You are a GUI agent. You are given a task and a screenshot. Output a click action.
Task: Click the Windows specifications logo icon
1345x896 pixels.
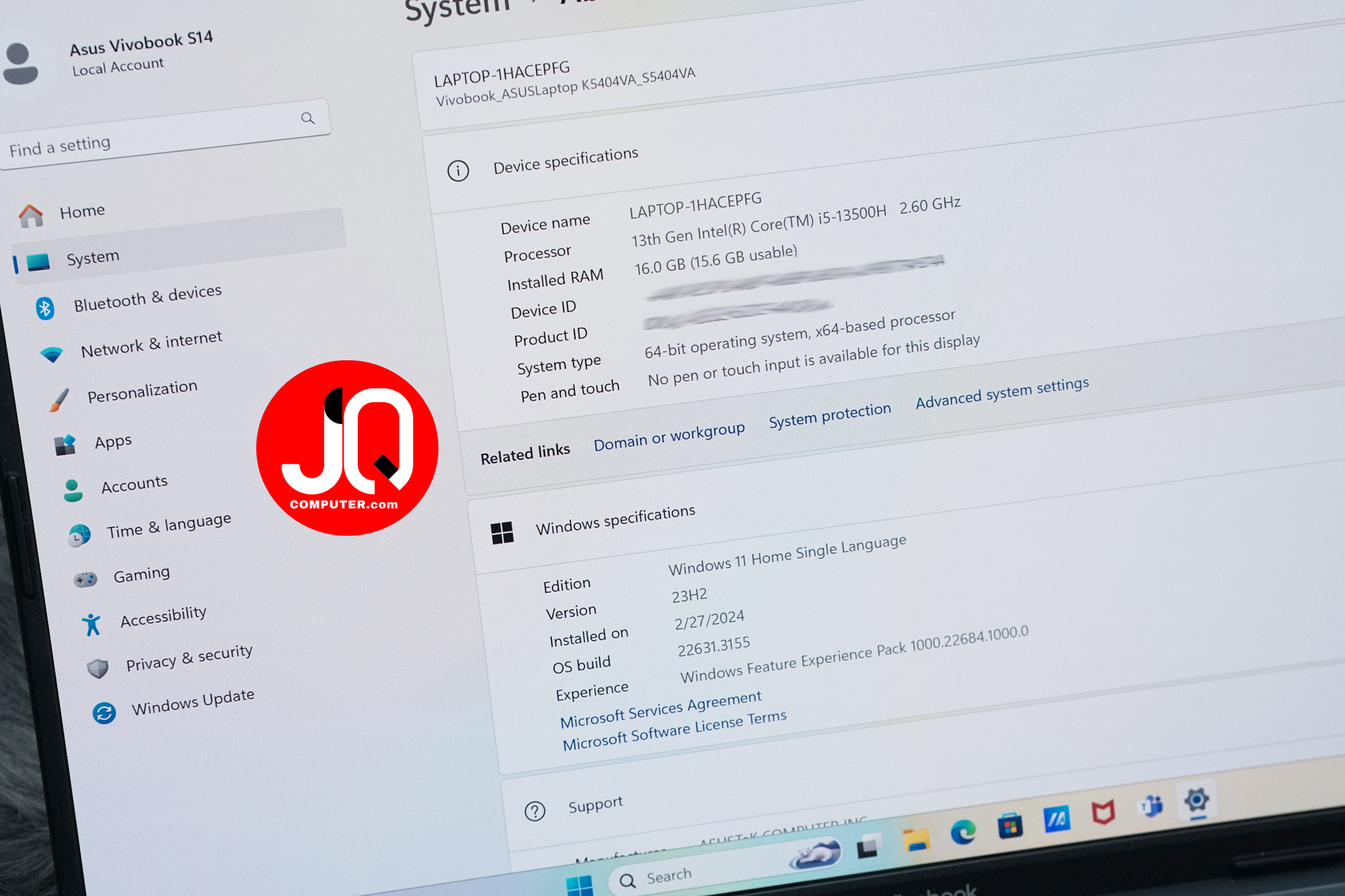click(502, 533)
